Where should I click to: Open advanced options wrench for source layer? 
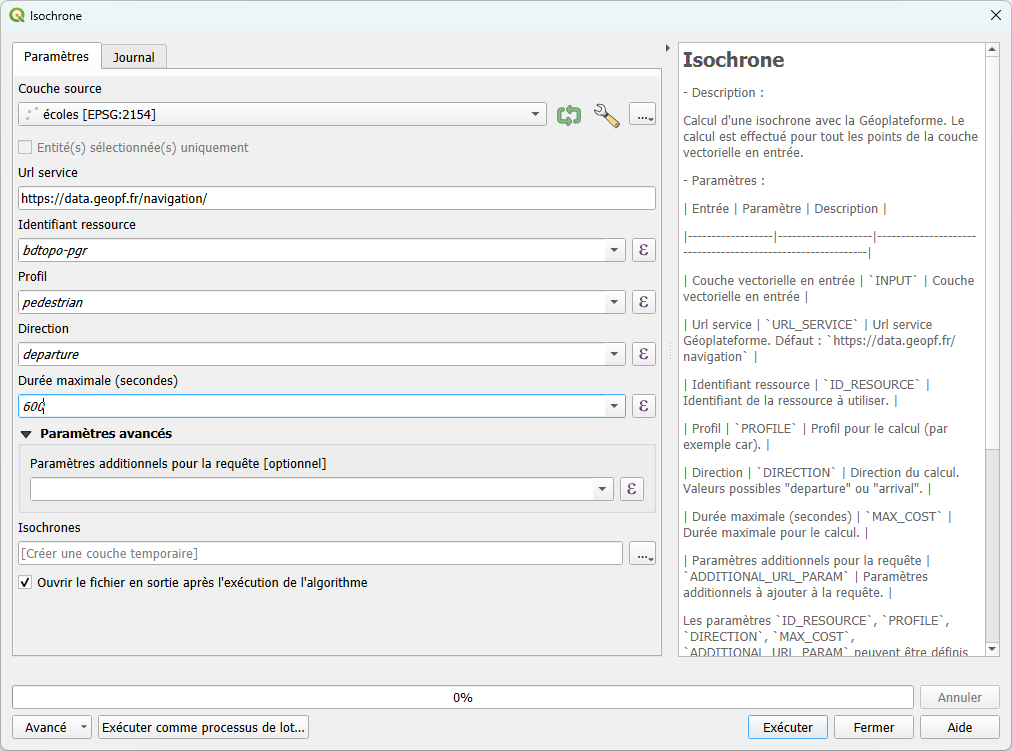tap(606, 115)
